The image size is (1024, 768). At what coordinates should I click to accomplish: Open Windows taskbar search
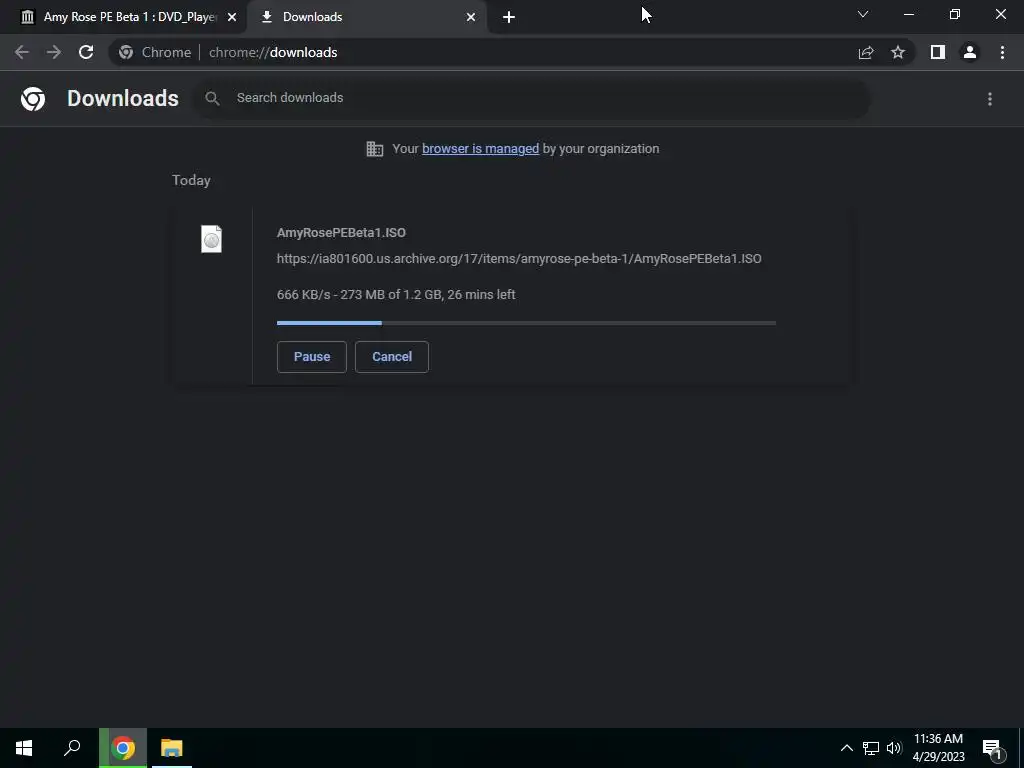[72, 748]
